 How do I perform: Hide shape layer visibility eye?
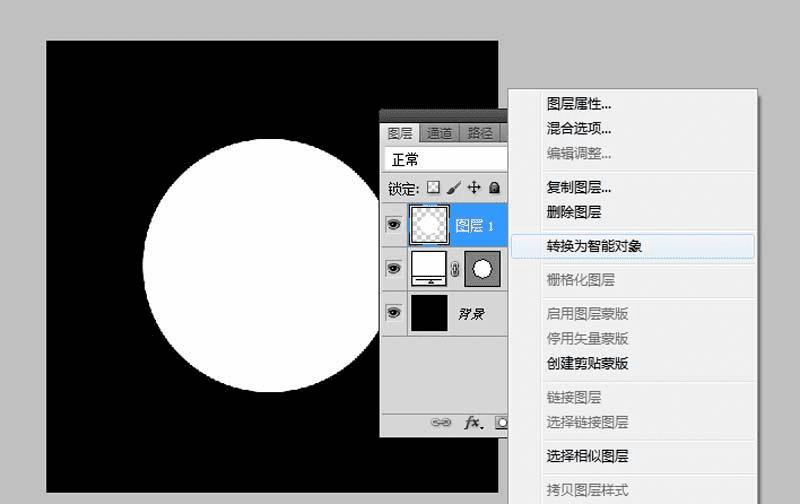393,268
